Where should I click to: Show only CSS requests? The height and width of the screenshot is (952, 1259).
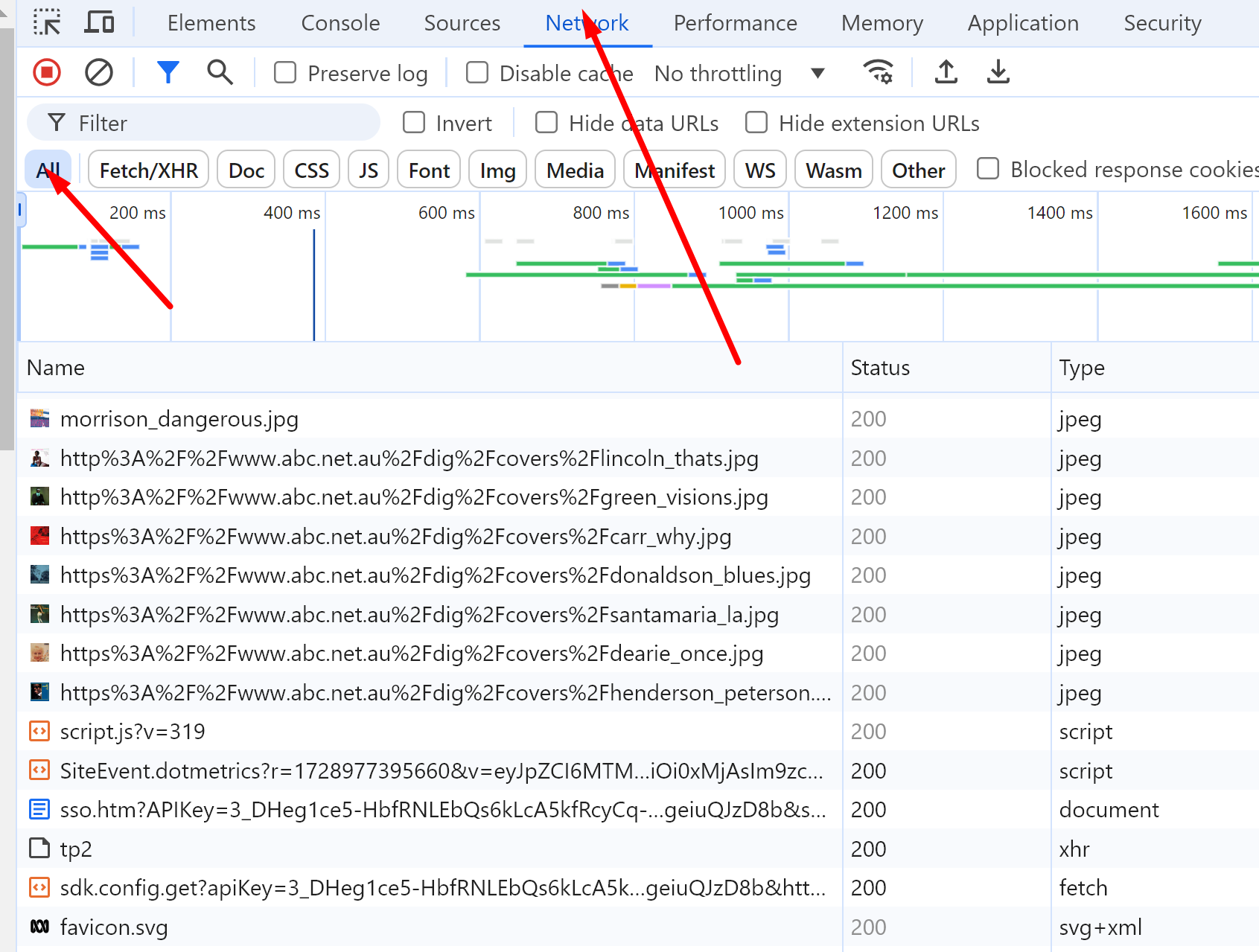[x=311, y=170]
